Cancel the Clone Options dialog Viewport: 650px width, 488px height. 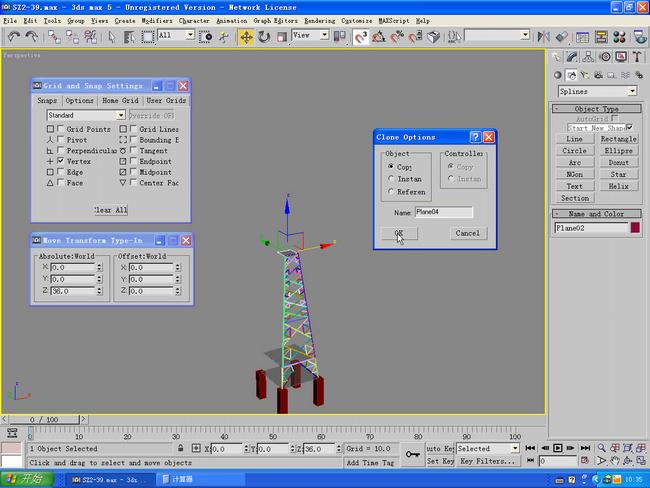pyautogui.click(x=468, y=233)
